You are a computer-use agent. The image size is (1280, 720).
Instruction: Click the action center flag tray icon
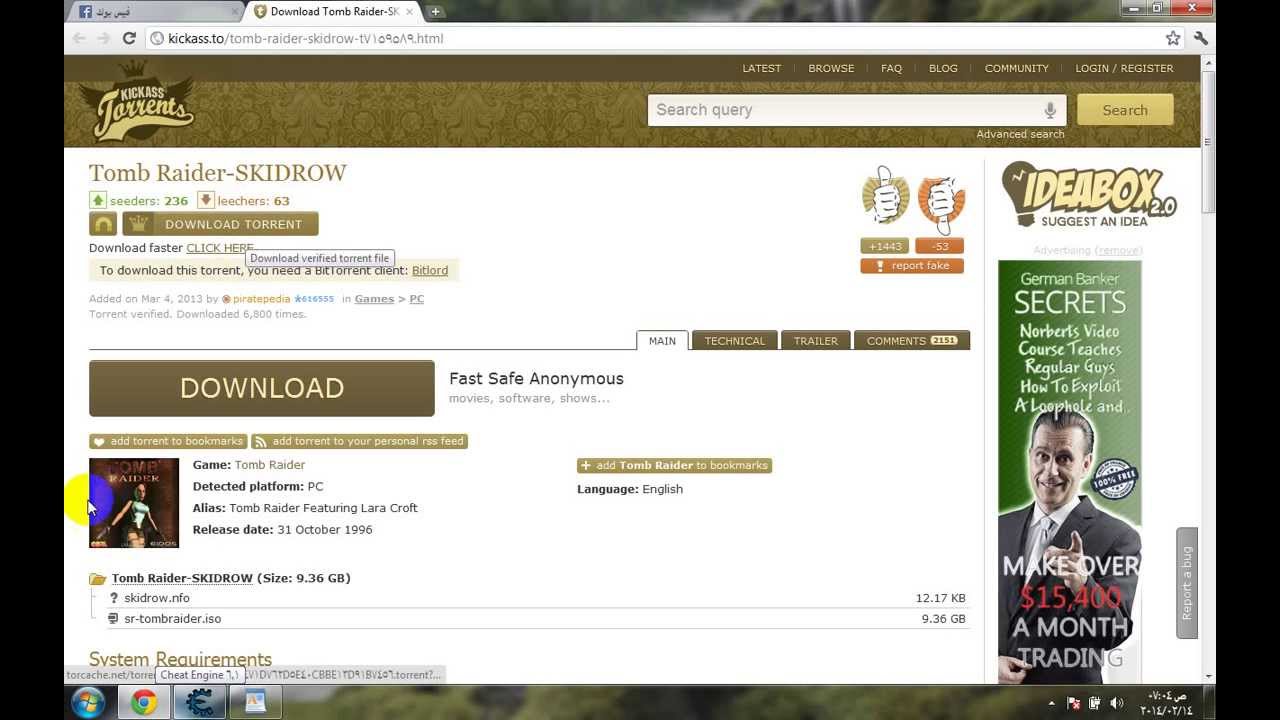click(x=1073, y=703)
